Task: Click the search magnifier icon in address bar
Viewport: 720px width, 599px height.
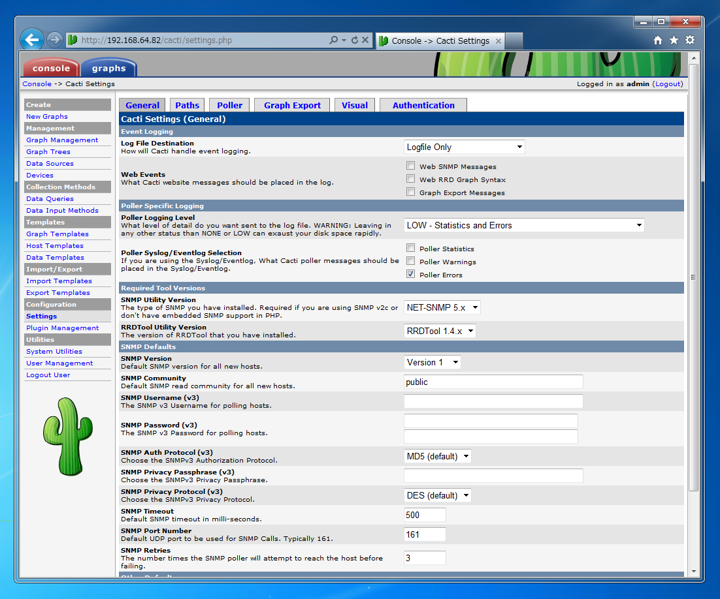Action: pos(334,40)
